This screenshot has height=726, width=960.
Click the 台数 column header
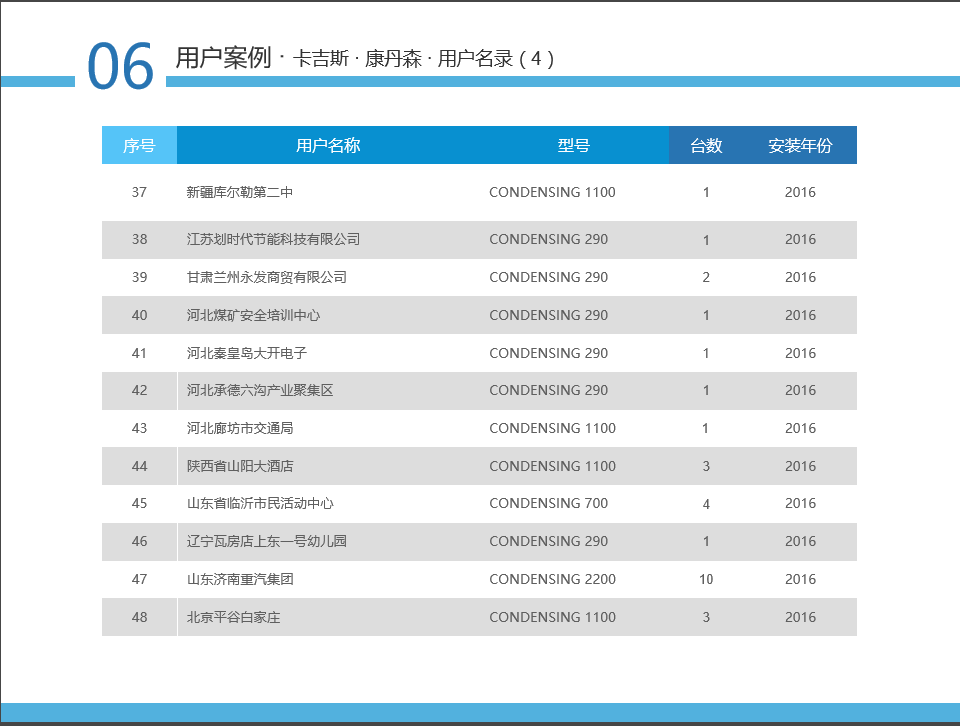[x=707, y=145]
